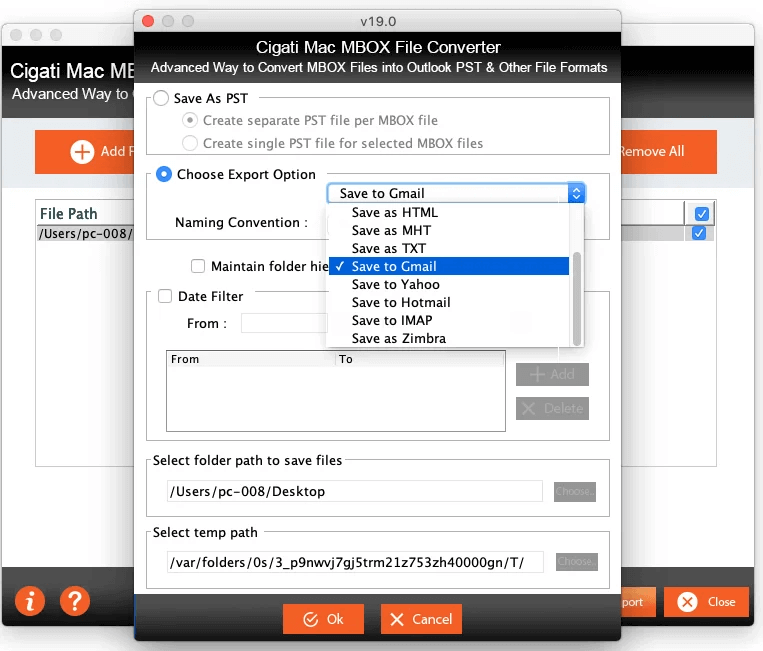Click the plus icon on Add button
The width and height of the screenshot is (763, 651).
(x=82, y=151)
